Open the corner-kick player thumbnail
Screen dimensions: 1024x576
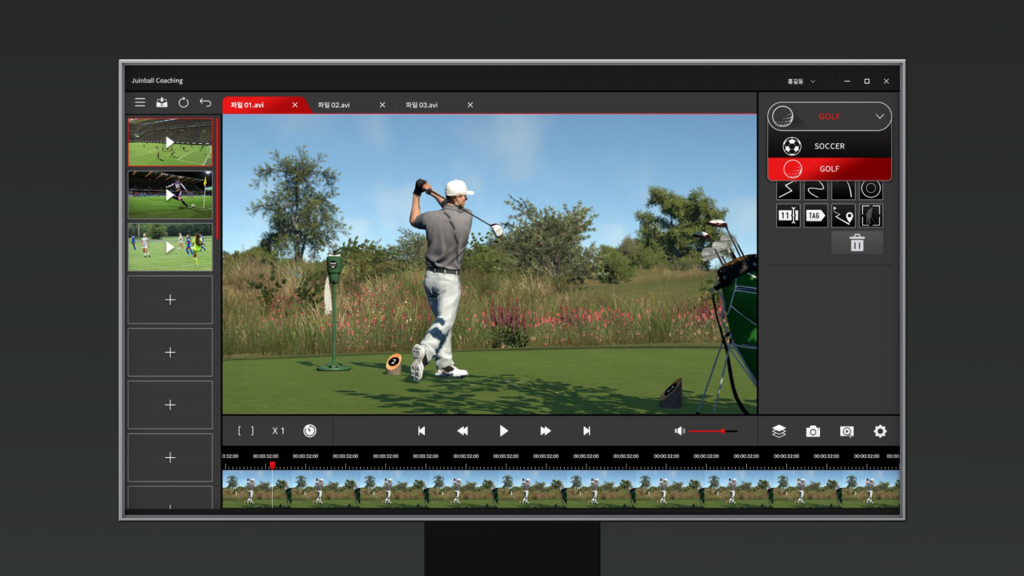170,195
